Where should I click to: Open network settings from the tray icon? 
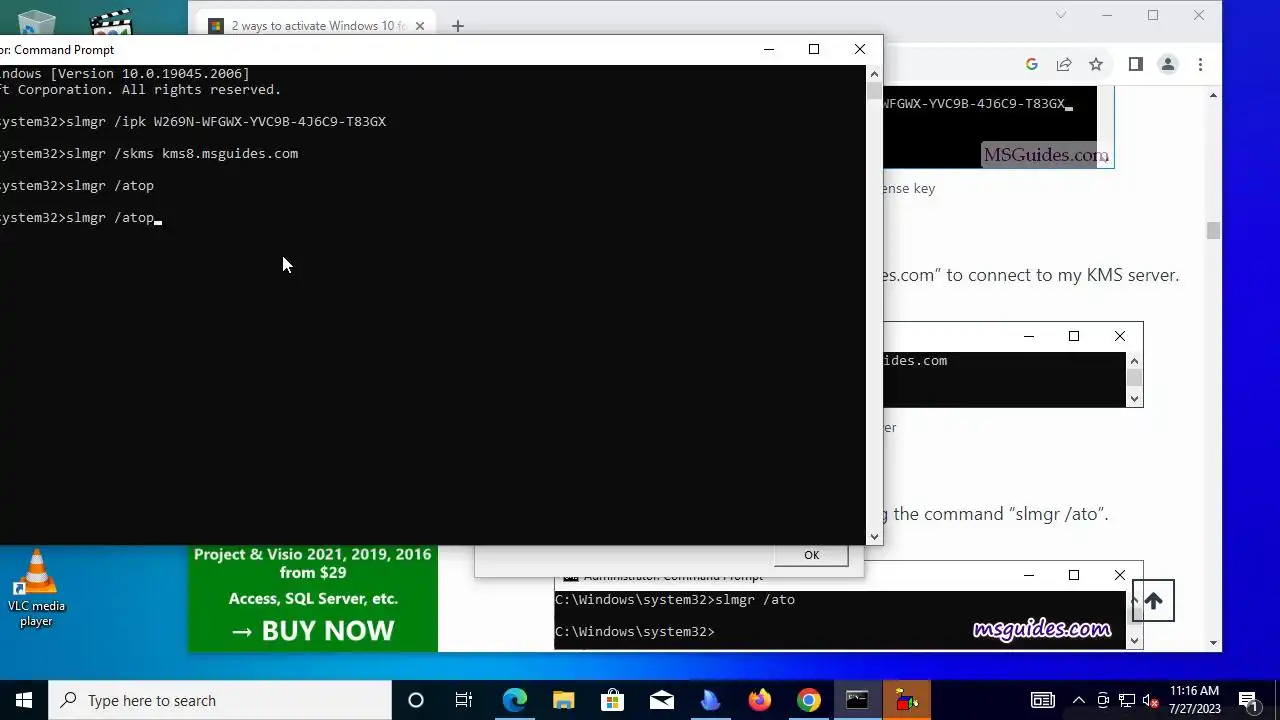pos(1127,700)
